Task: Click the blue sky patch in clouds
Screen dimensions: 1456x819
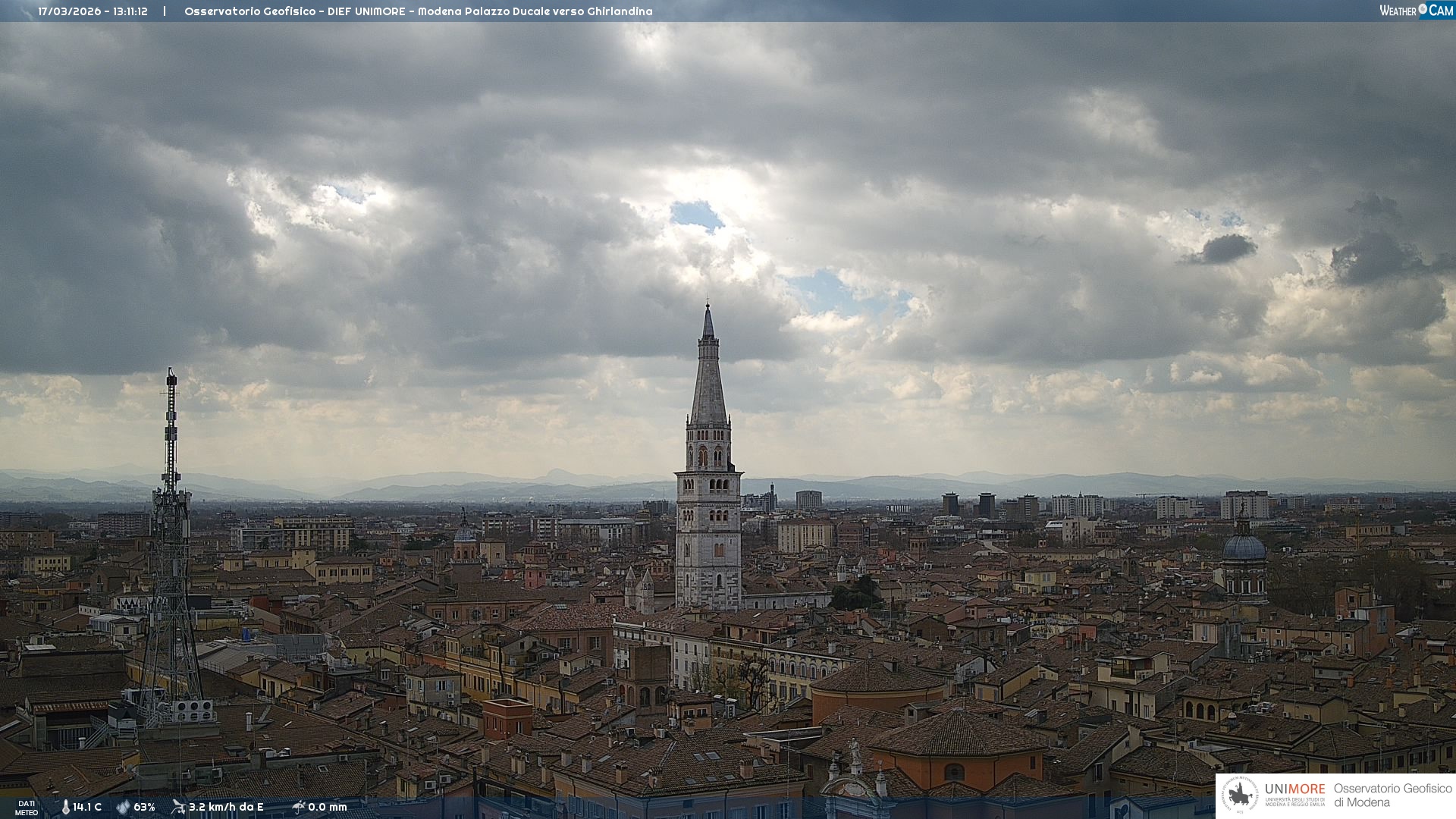Action: tap(695, 215)
